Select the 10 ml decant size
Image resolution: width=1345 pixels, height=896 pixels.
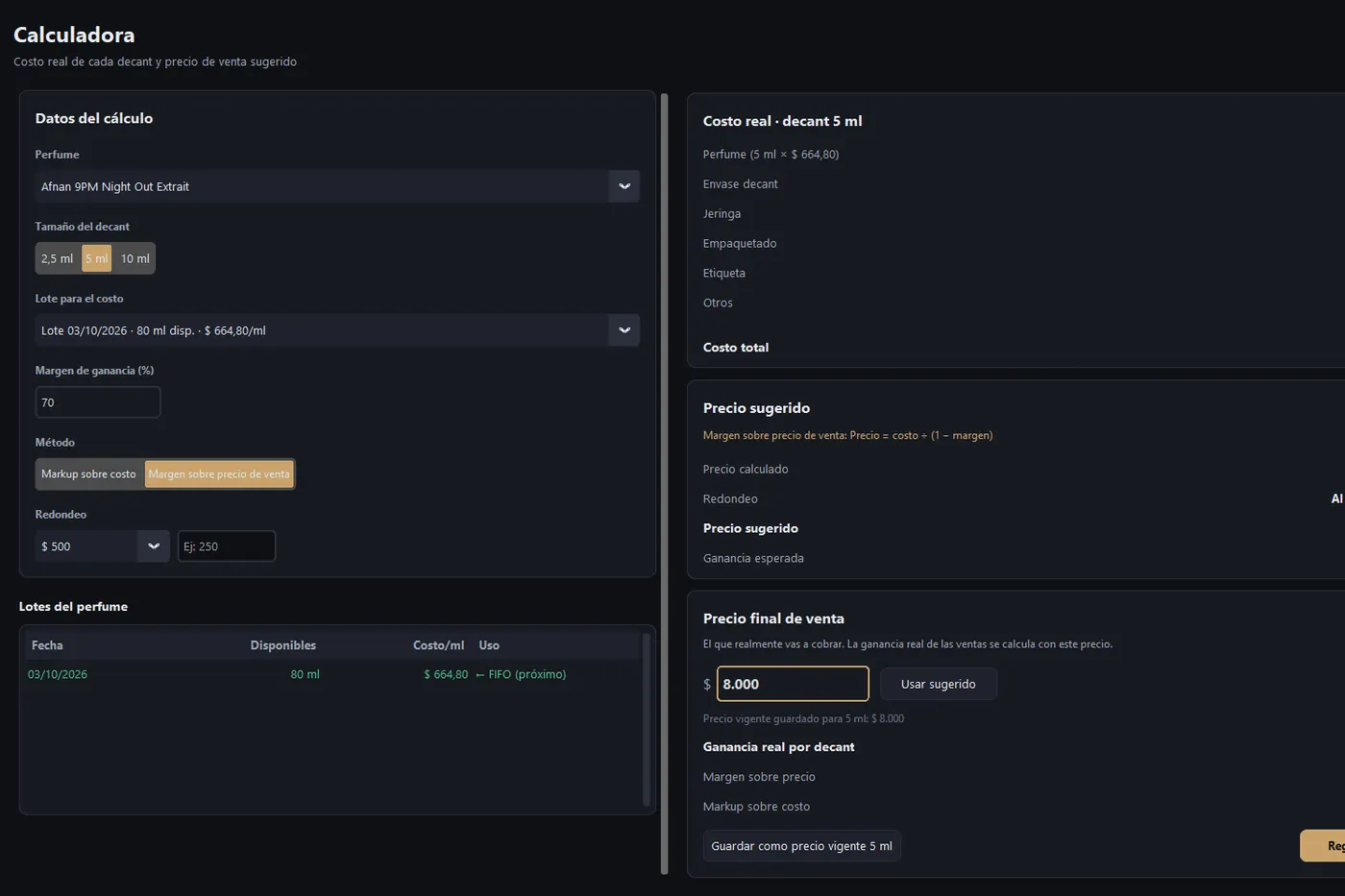pyautogui.click(x=134, y=258)
